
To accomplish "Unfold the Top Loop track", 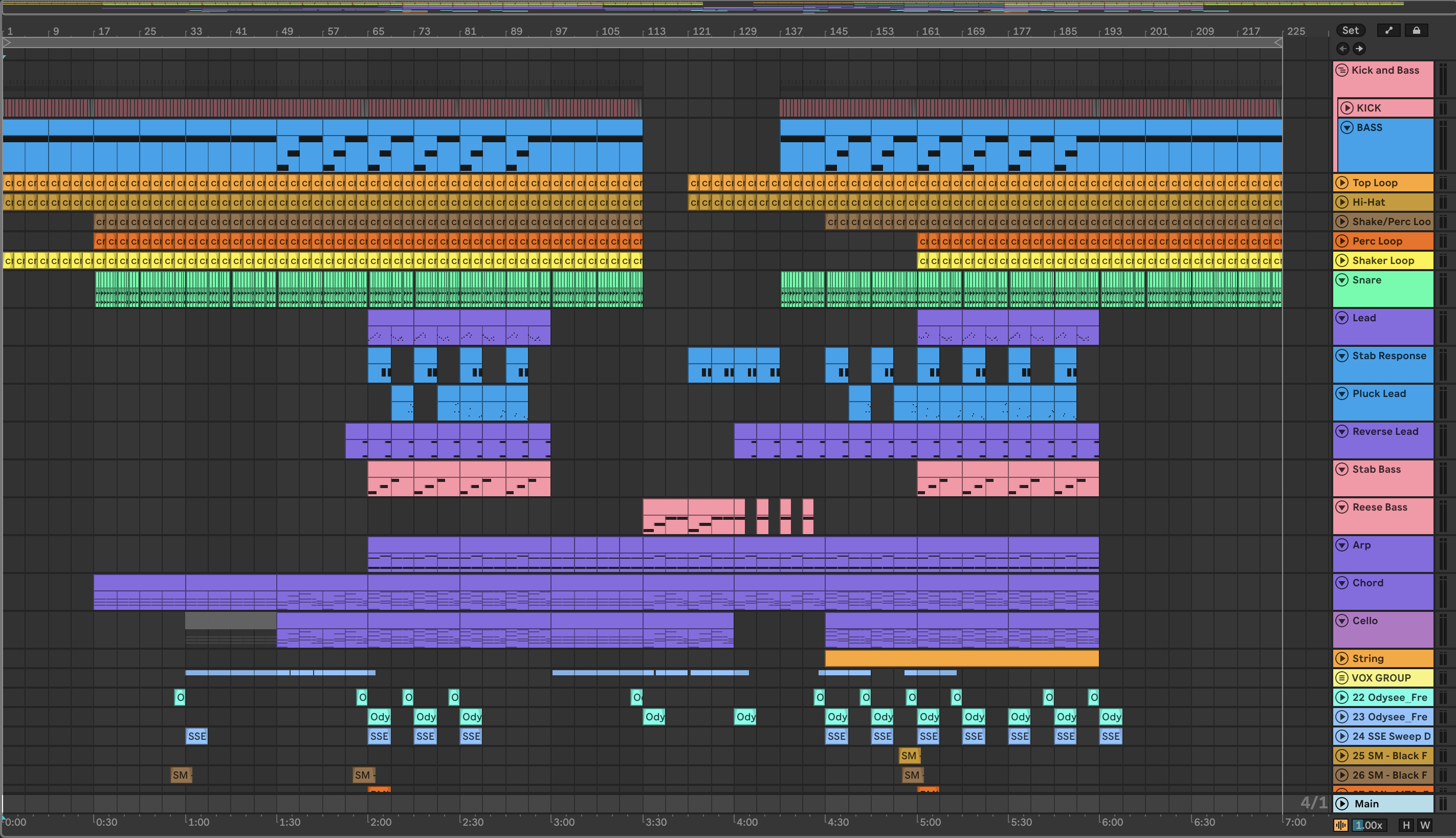I will 1342,183.
